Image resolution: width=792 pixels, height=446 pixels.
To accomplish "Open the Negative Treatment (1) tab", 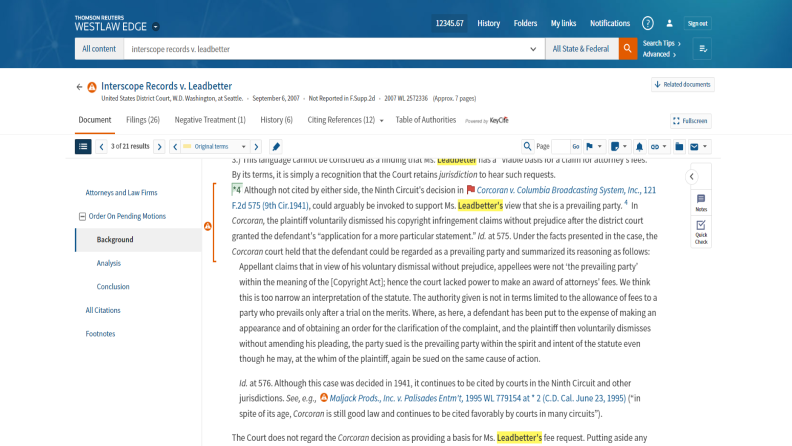I will 210,120.
